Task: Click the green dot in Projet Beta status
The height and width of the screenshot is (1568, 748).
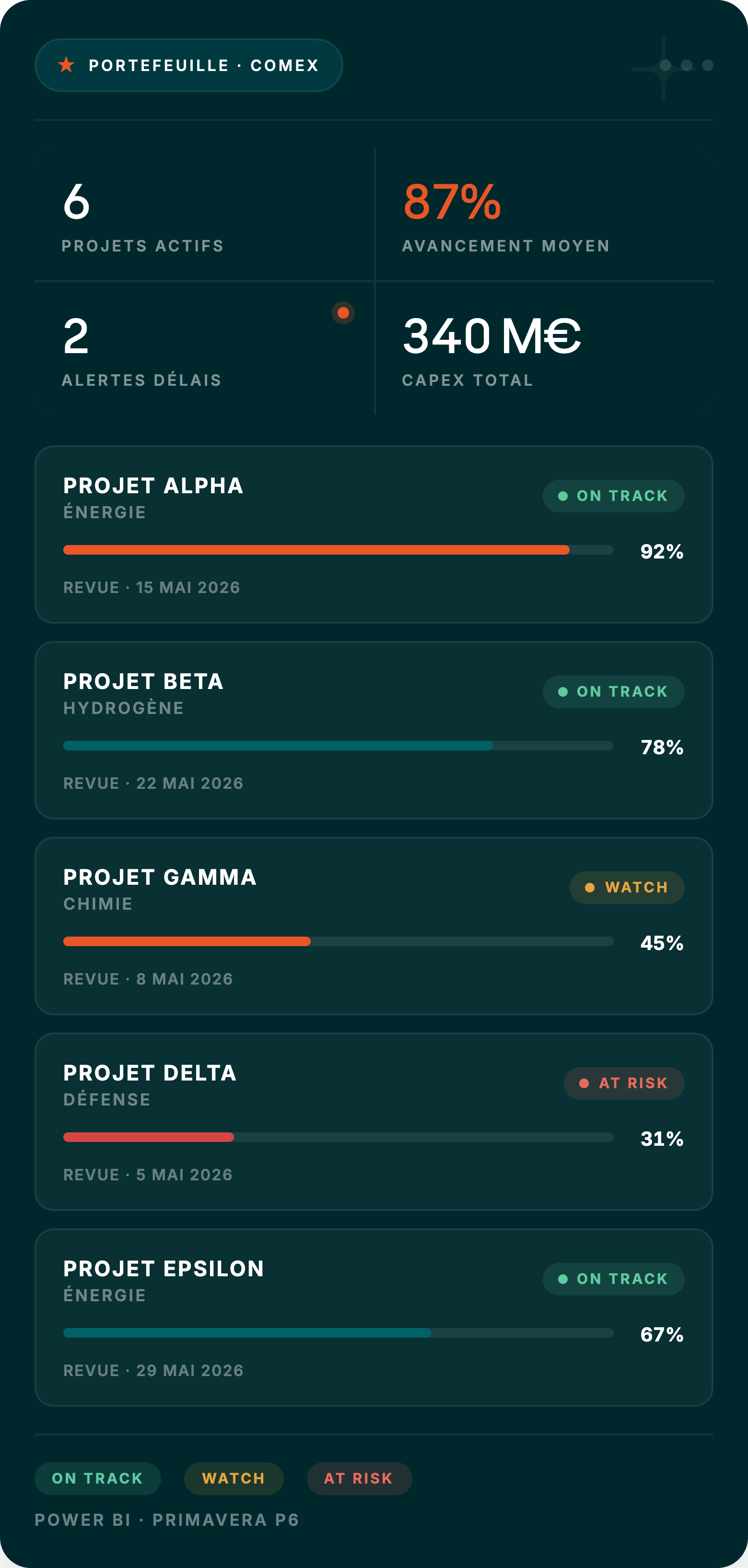Action: 563,692
